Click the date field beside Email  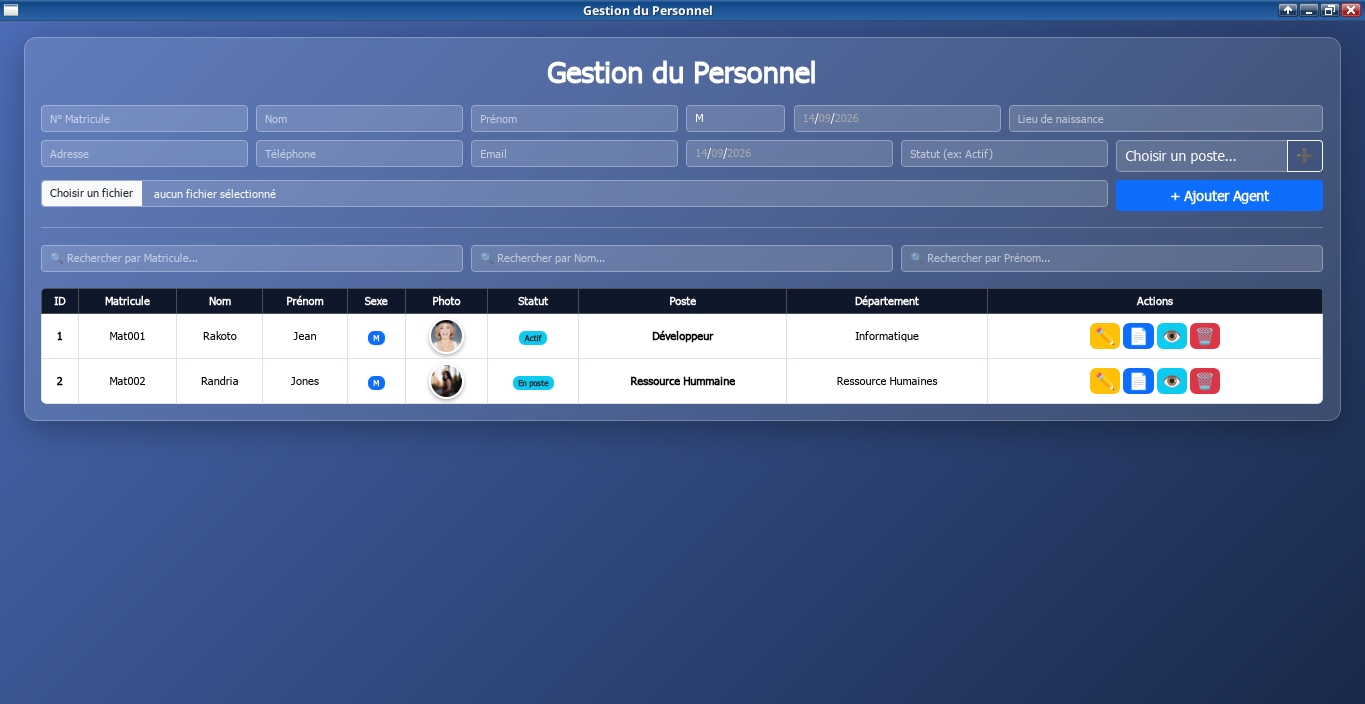(789, 153)
